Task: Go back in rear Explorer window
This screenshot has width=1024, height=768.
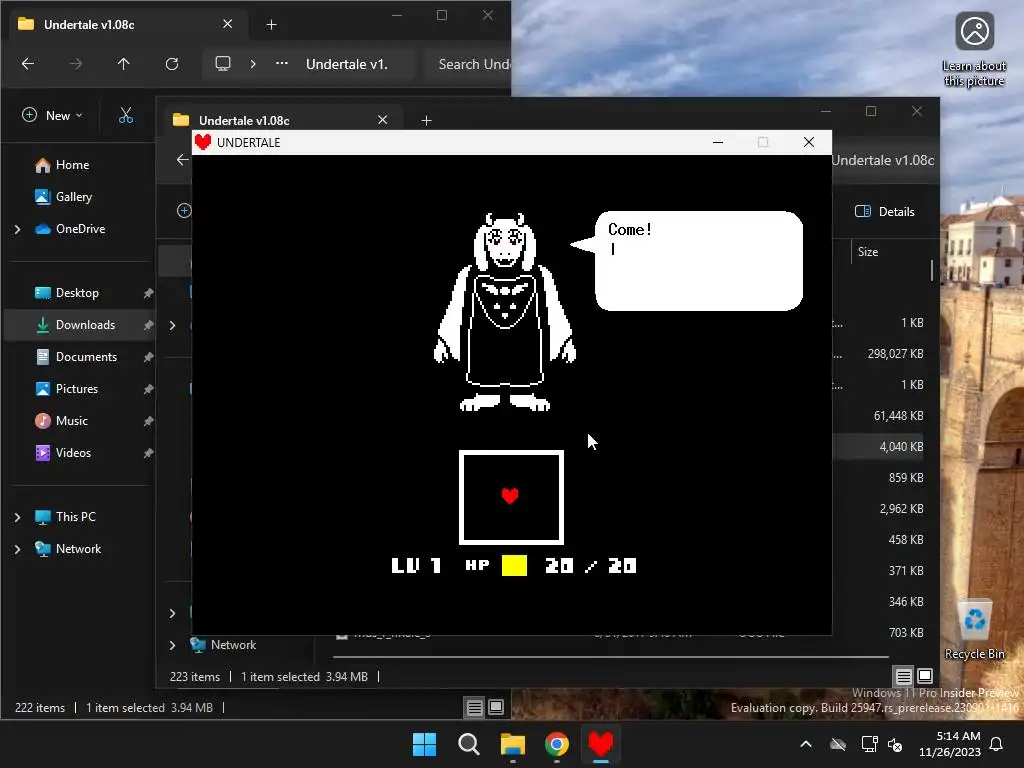Action: 27,64
